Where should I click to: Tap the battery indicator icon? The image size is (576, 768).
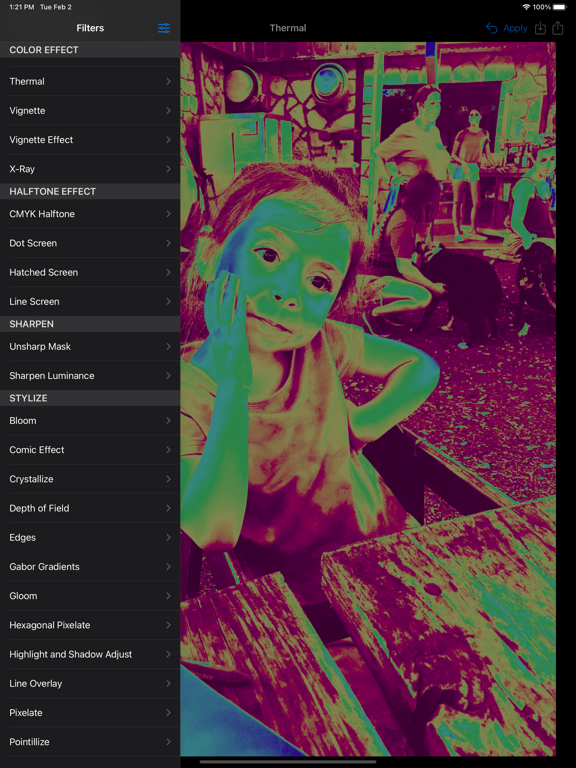tap(559, 7)
